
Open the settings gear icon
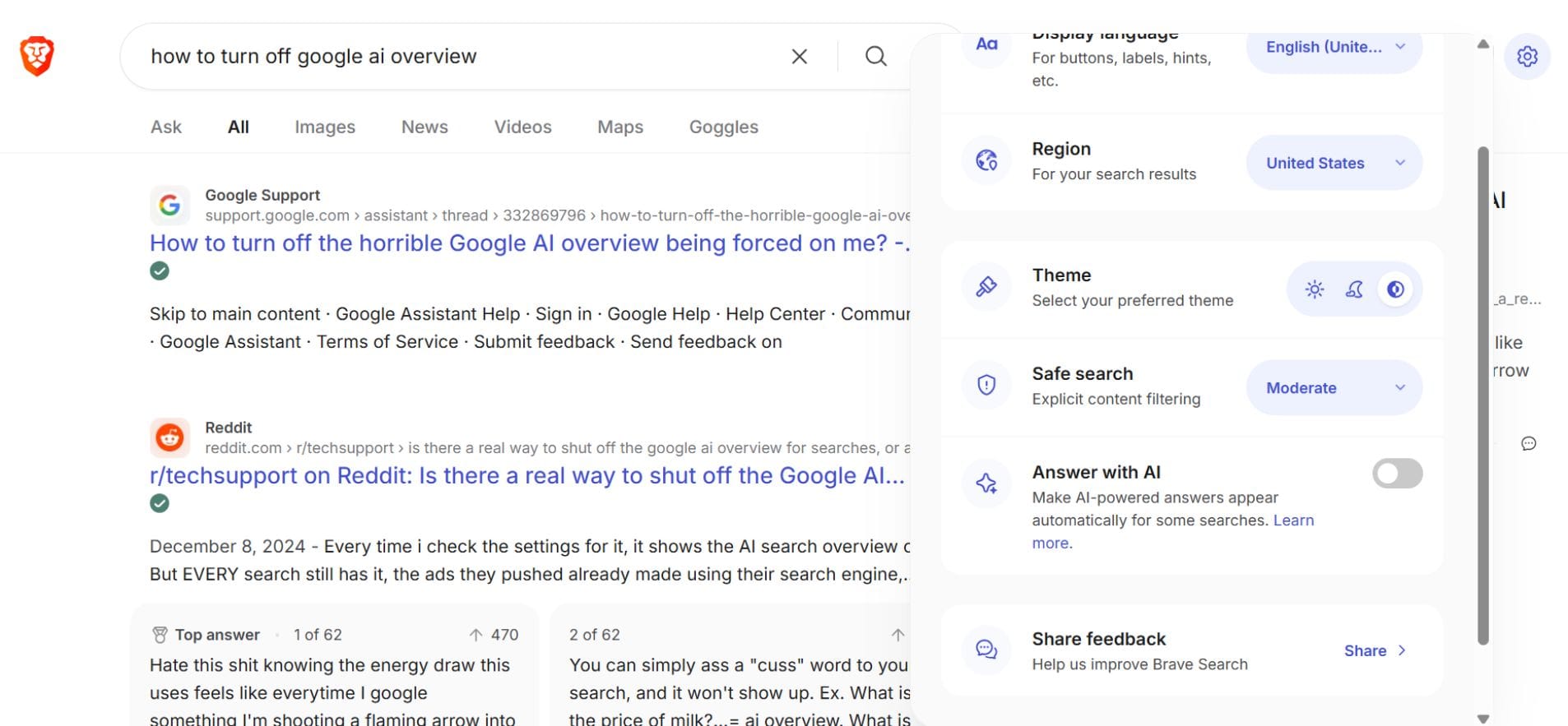click(1527, 56)
